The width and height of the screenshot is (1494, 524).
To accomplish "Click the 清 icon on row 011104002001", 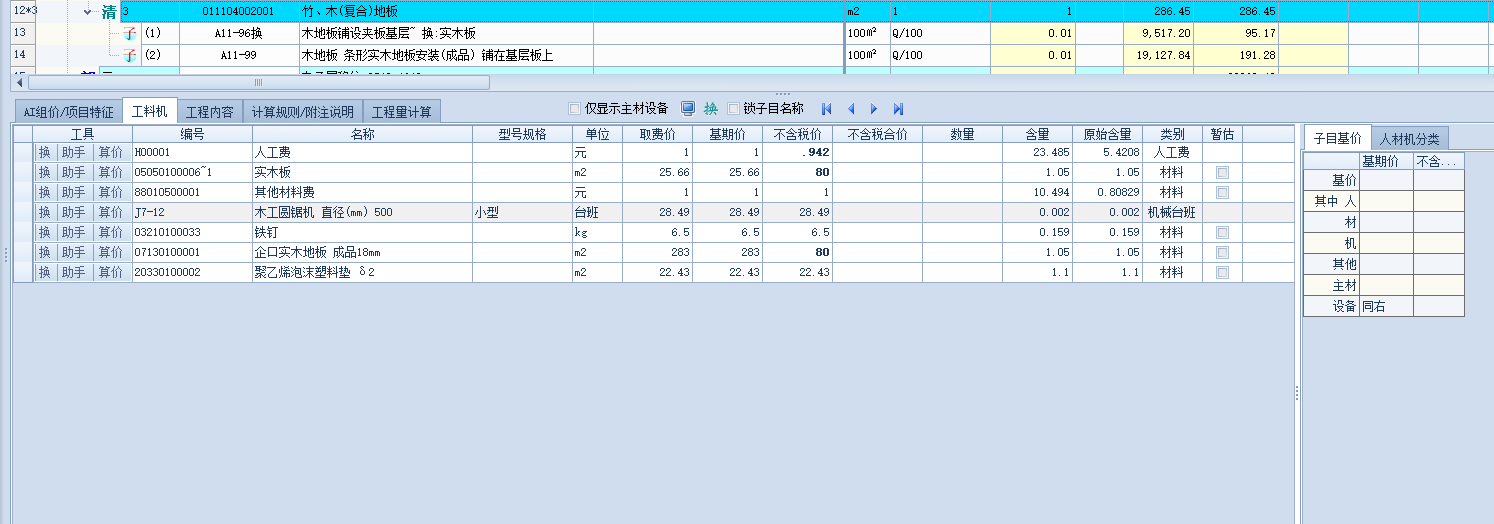I will pos(108,11).
